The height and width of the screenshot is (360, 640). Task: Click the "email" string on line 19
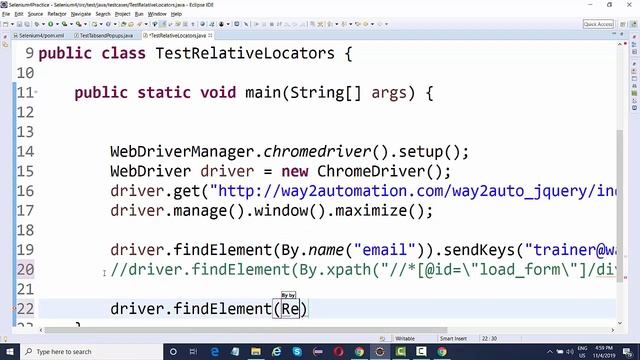[384, 249]
